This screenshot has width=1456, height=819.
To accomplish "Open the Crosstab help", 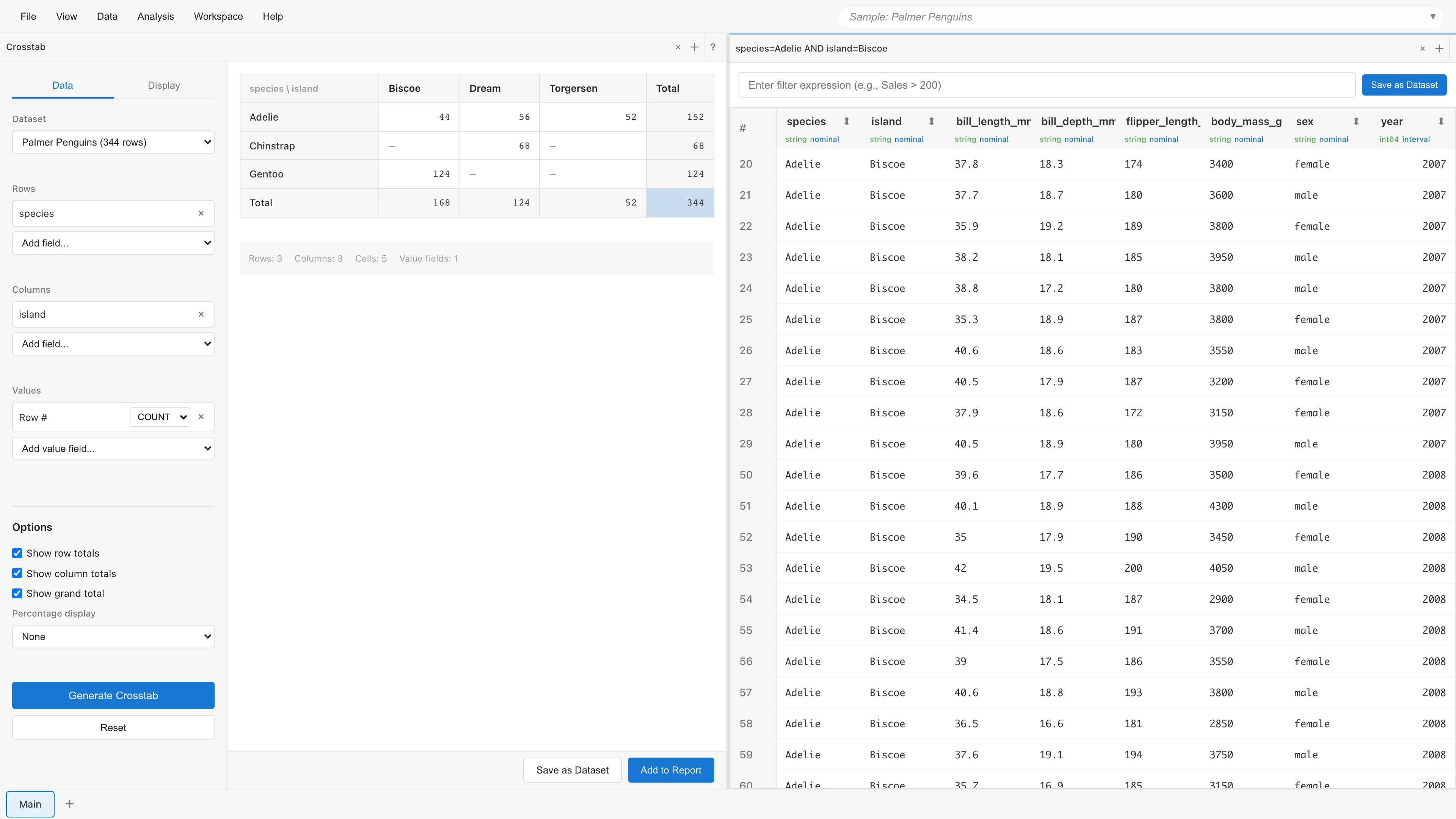I will click(713, 47).
